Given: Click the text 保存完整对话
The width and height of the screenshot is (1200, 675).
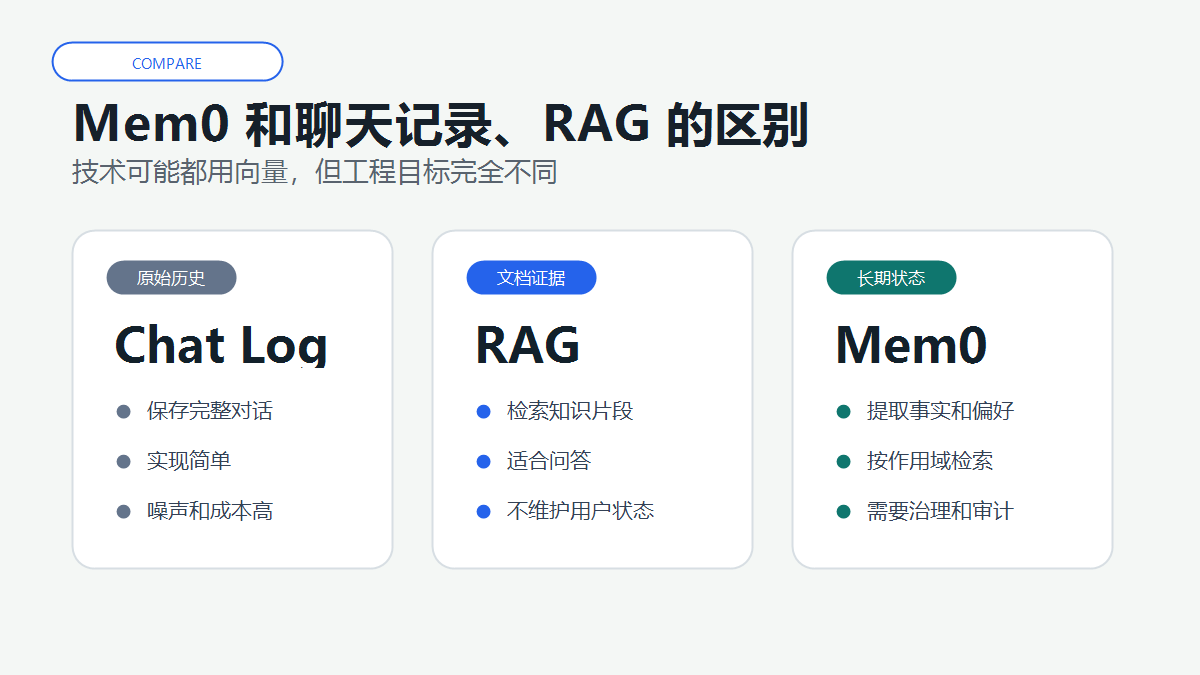Looking at the screenshot, I should (x=210, y=411).
